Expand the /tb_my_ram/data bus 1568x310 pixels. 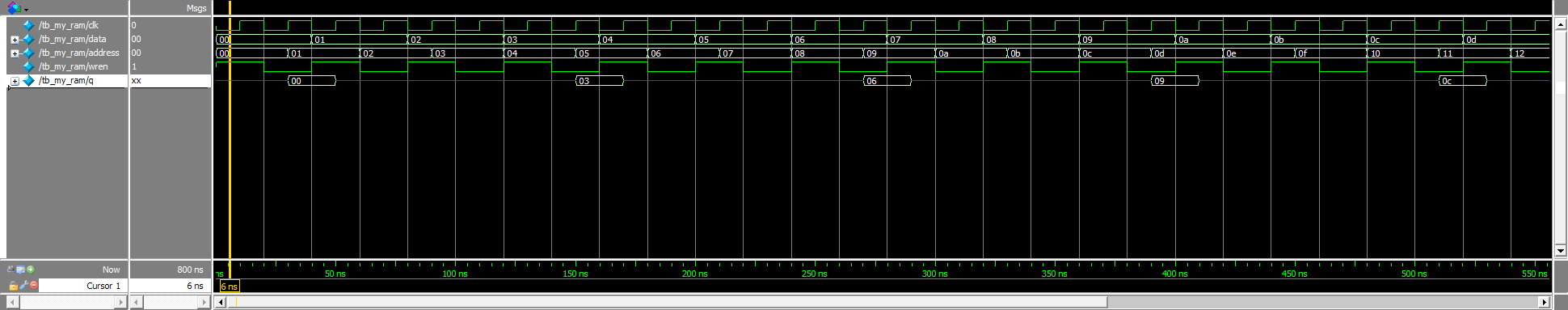pyautogui.click(x=15, y=40)
